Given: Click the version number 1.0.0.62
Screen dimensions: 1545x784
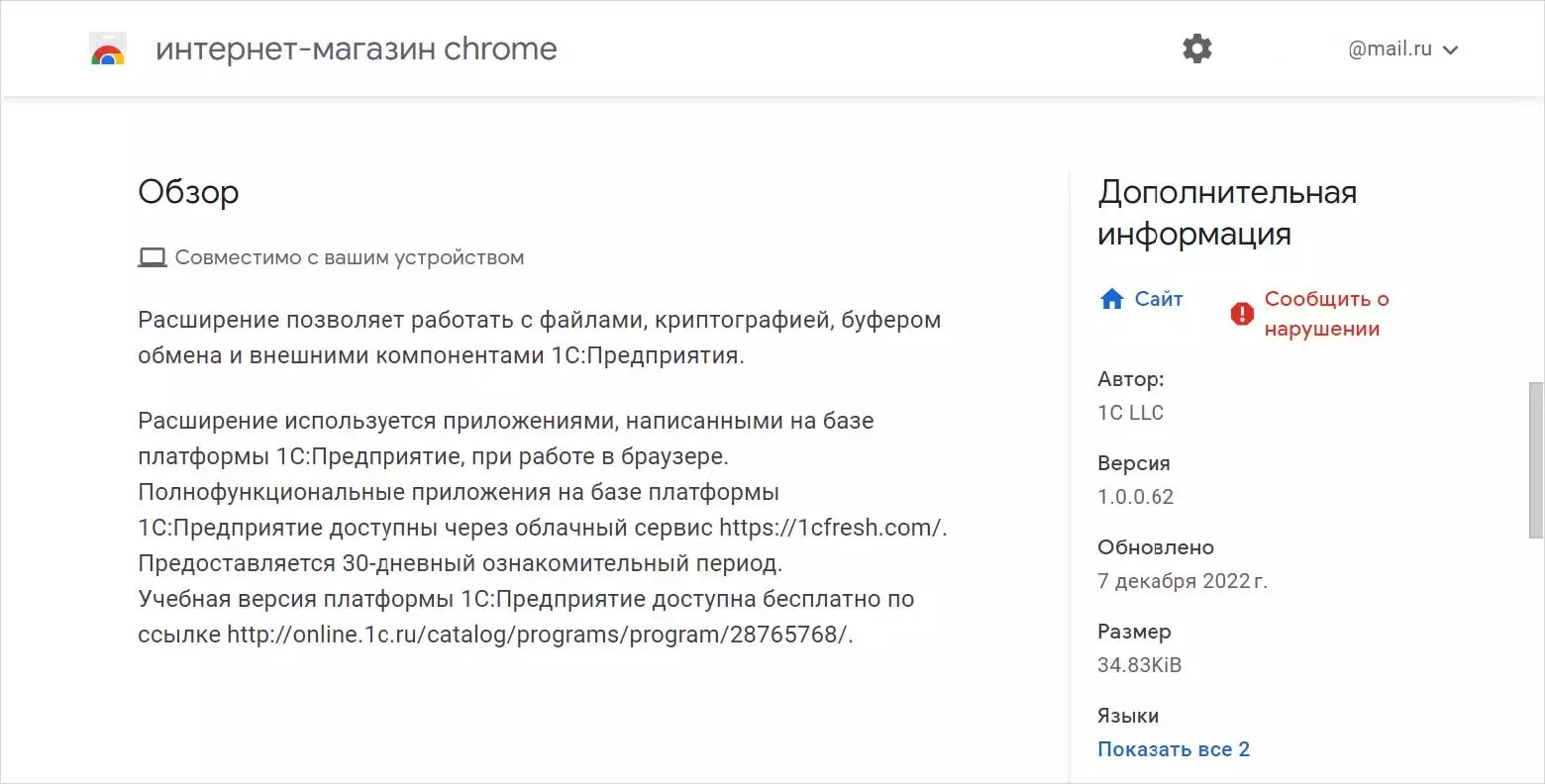Looking at the screenshot, I should click(x=1135, y=497).
